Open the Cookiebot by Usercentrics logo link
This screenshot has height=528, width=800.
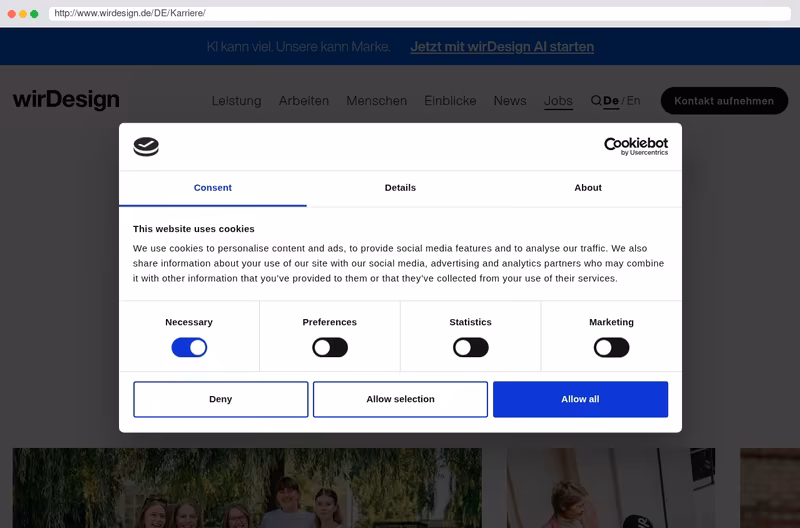pyautogui.click(x=636, y=146)
